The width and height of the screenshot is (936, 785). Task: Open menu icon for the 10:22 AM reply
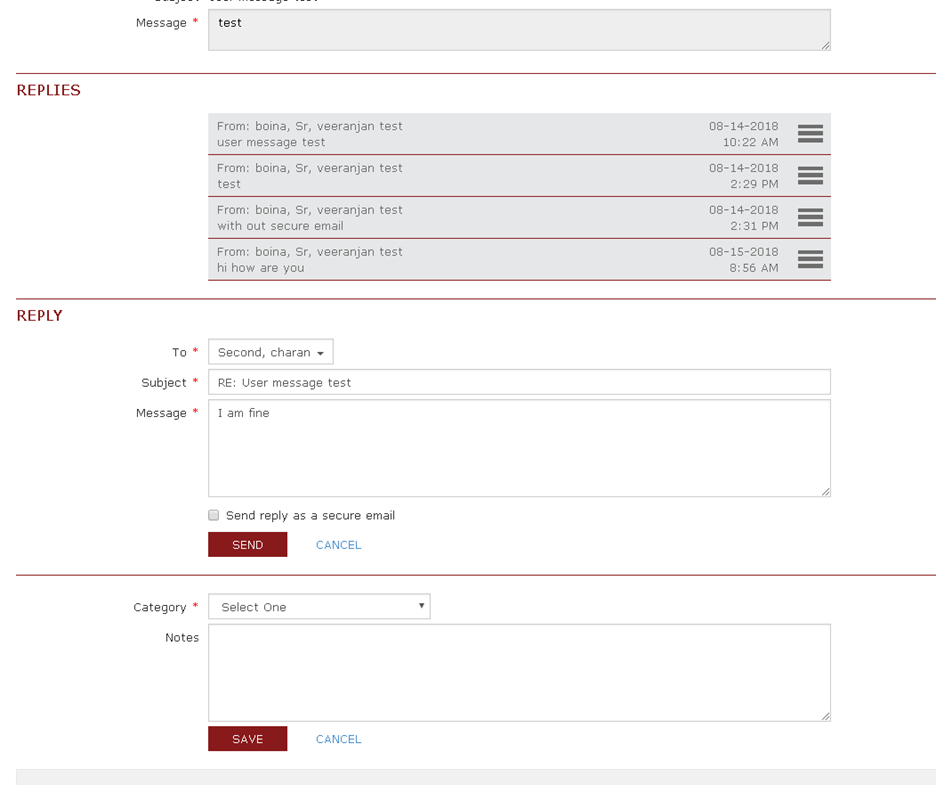click(x=810, y=134)
